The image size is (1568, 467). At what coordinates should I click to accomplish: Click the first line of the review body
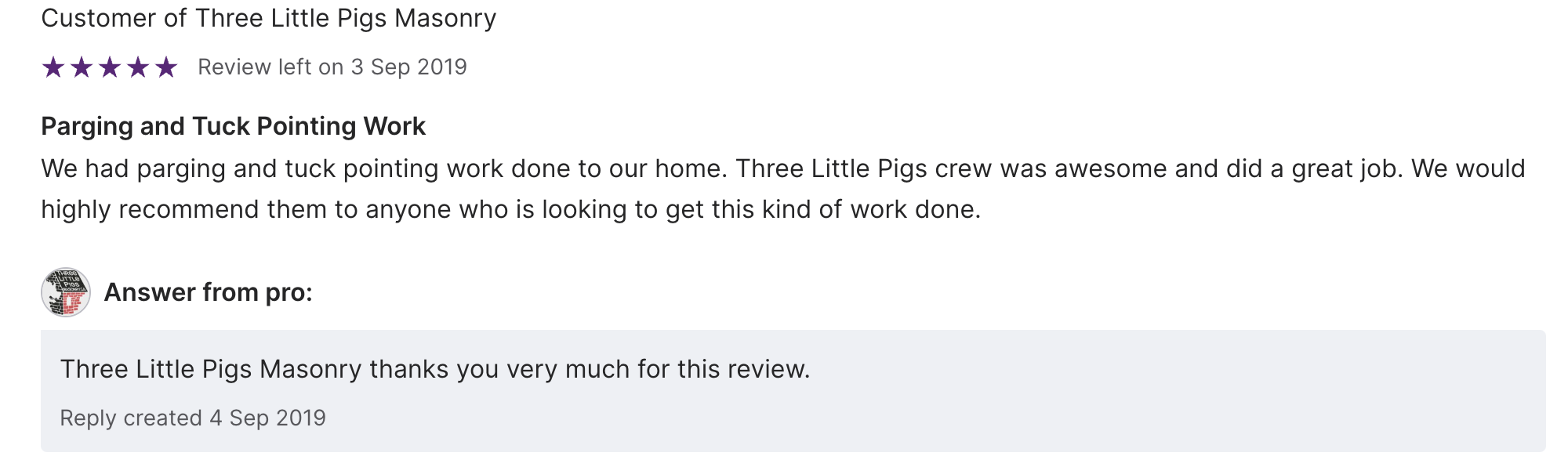click(782, 168)
